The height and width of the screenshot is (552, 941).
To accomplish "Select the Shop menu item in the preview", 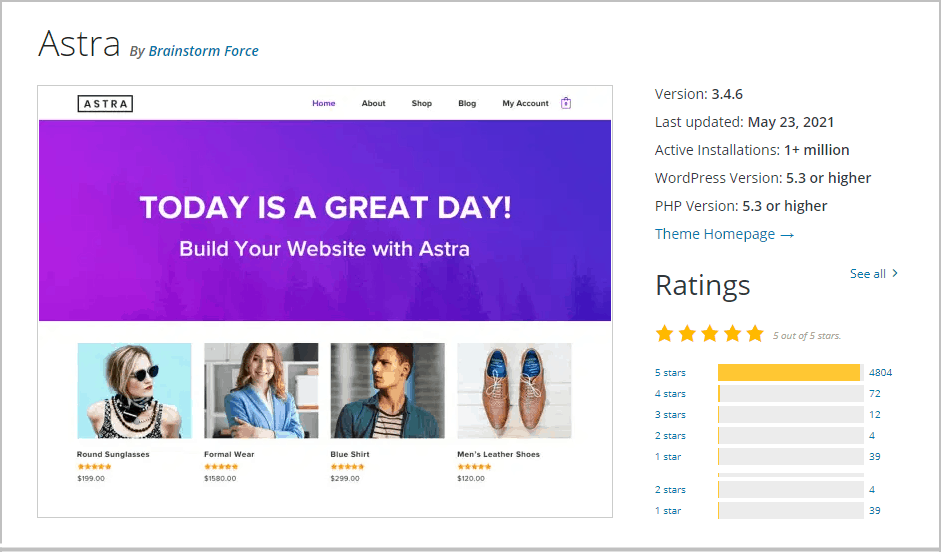I will click(x=422, y=103).
